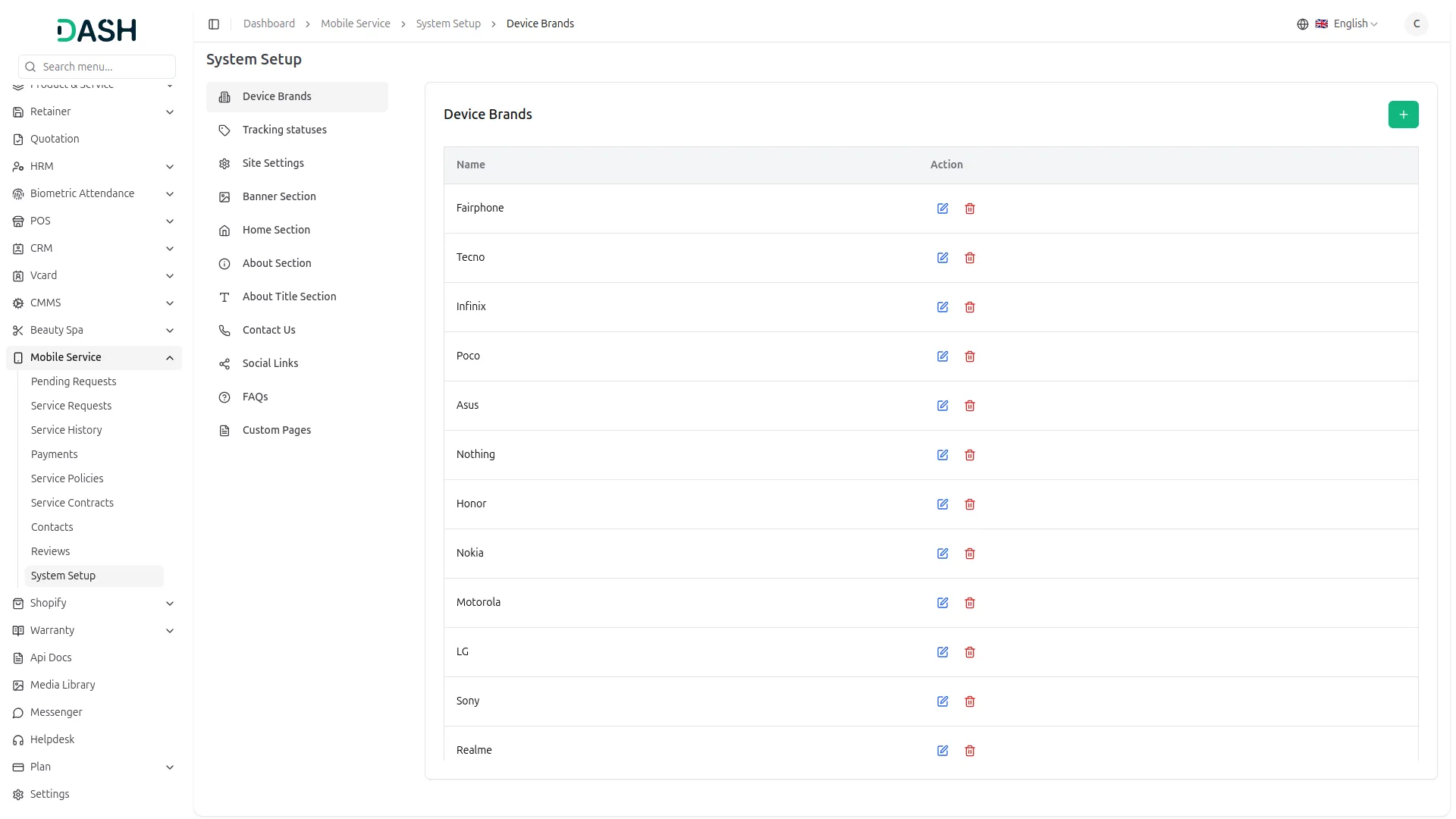1456x819 pixels.
Task: Expand the Beauty Spa menu
Action: (94, 330)
